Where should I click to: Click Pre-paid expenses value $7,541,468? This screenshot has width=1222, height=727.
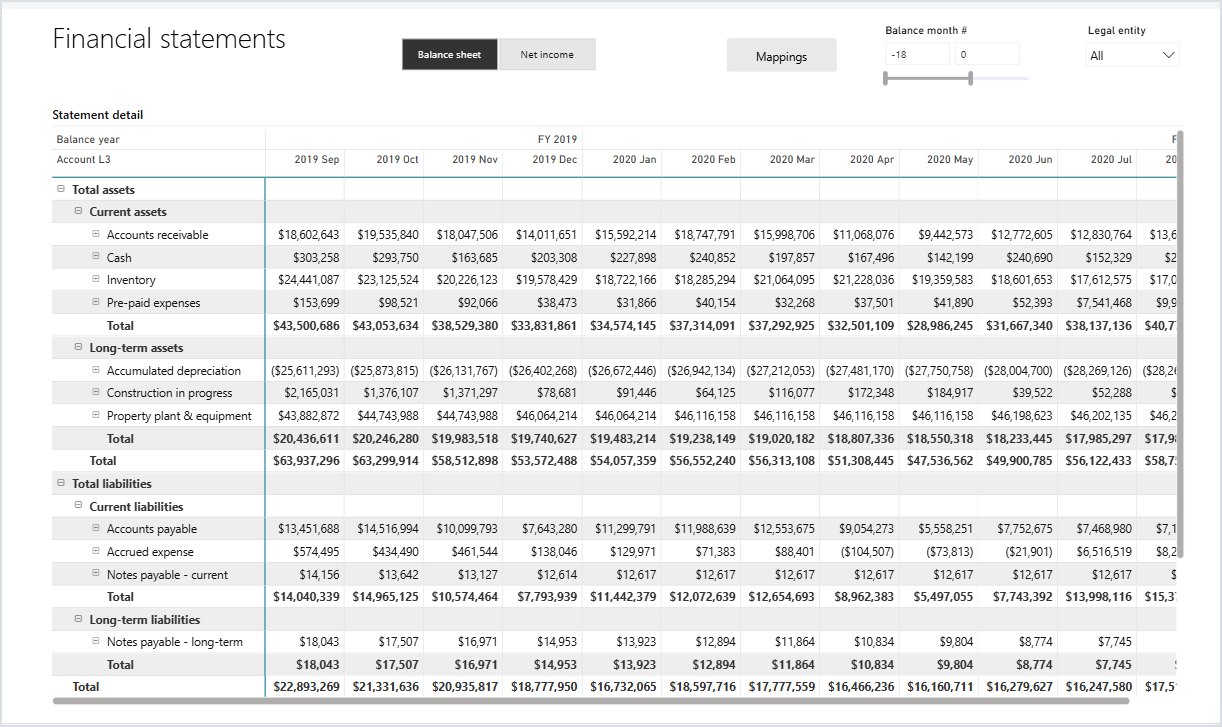tap(1101, 302)
